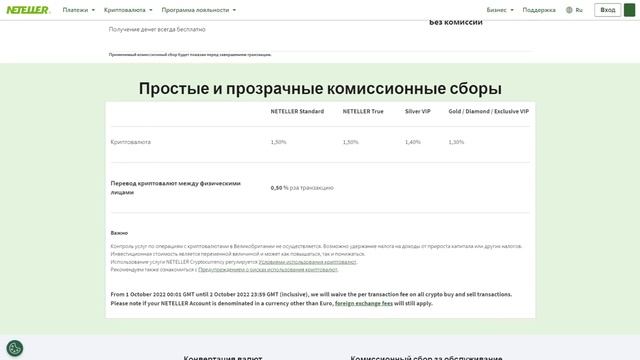Open the Предупреждением о рисках использования криптовалют link

coord(268,270)
